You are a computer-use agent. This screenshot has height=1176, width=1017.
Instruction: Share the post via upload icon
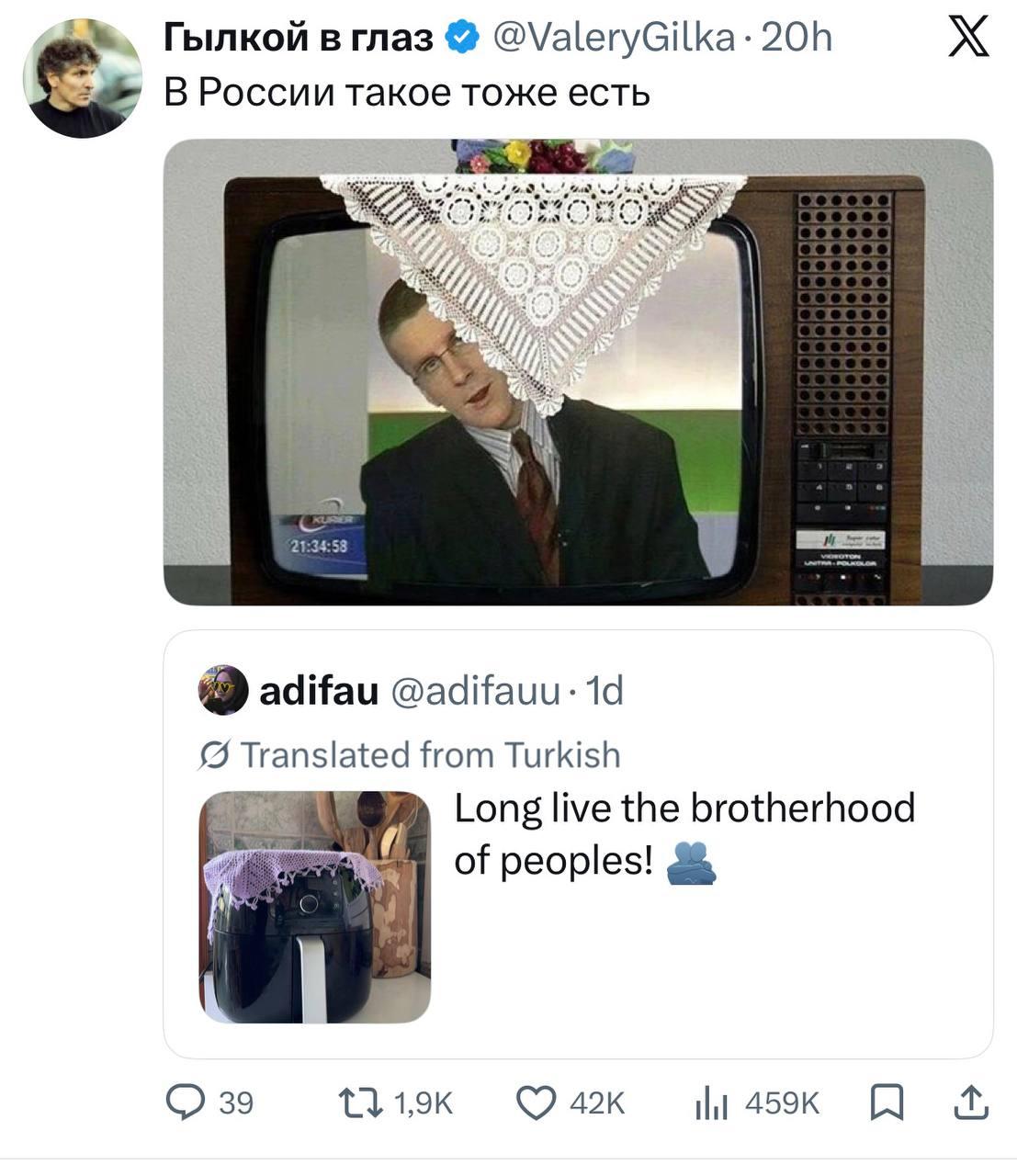click(x=970, y=1102)
